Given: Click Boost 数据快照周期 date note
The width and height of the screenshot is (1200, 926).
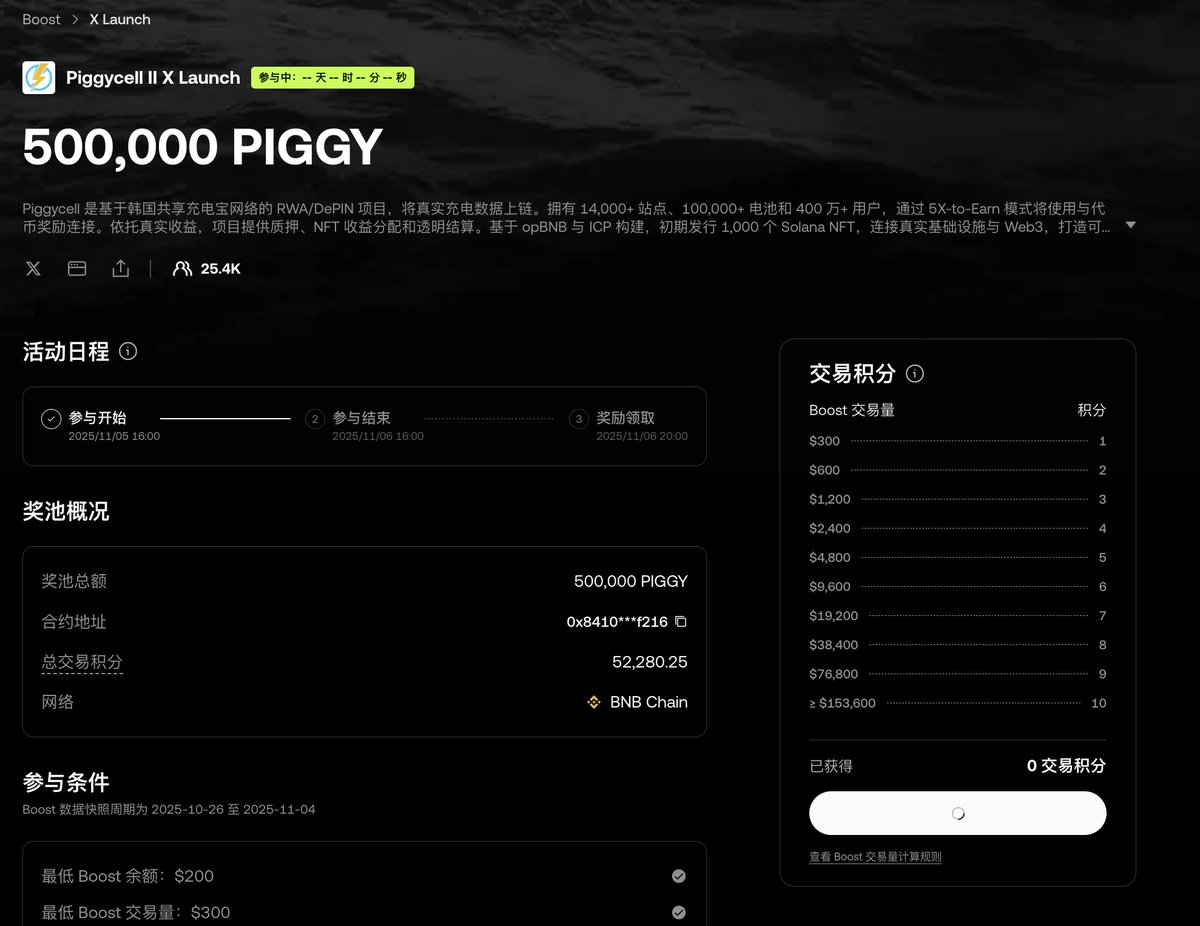Looking at the screenshot, I should 169,809.
